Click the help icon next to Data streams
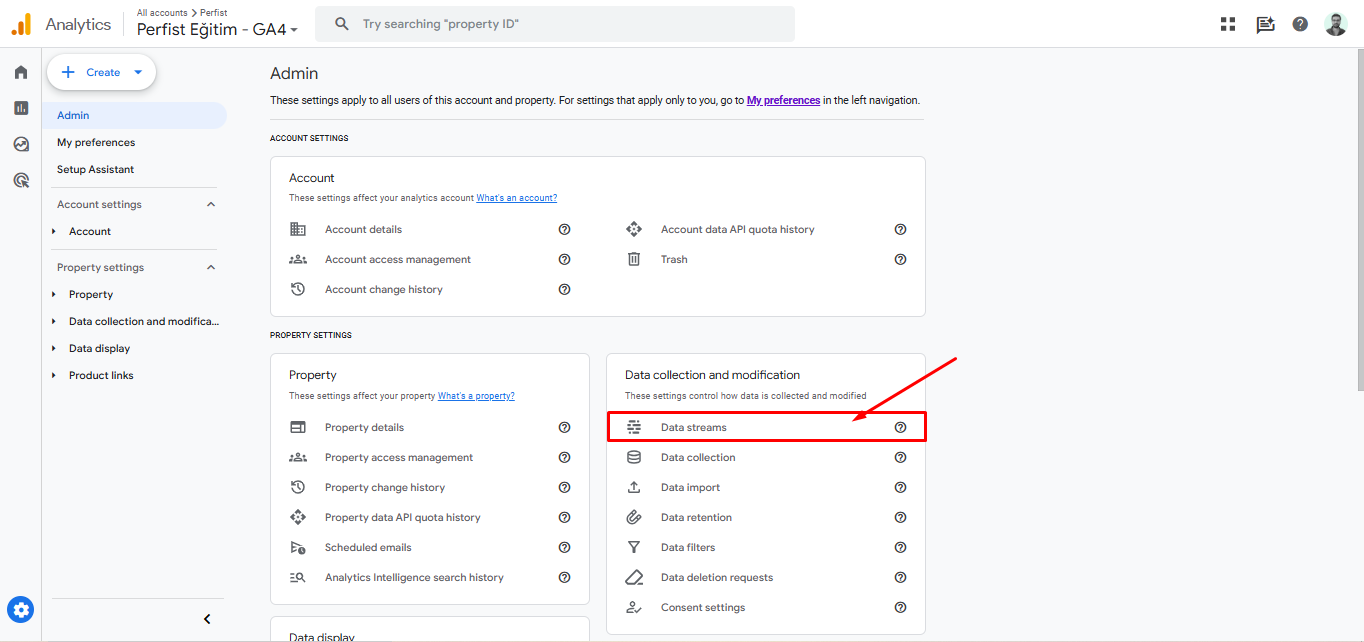1364x642 pixels. [x=900, y=427]
